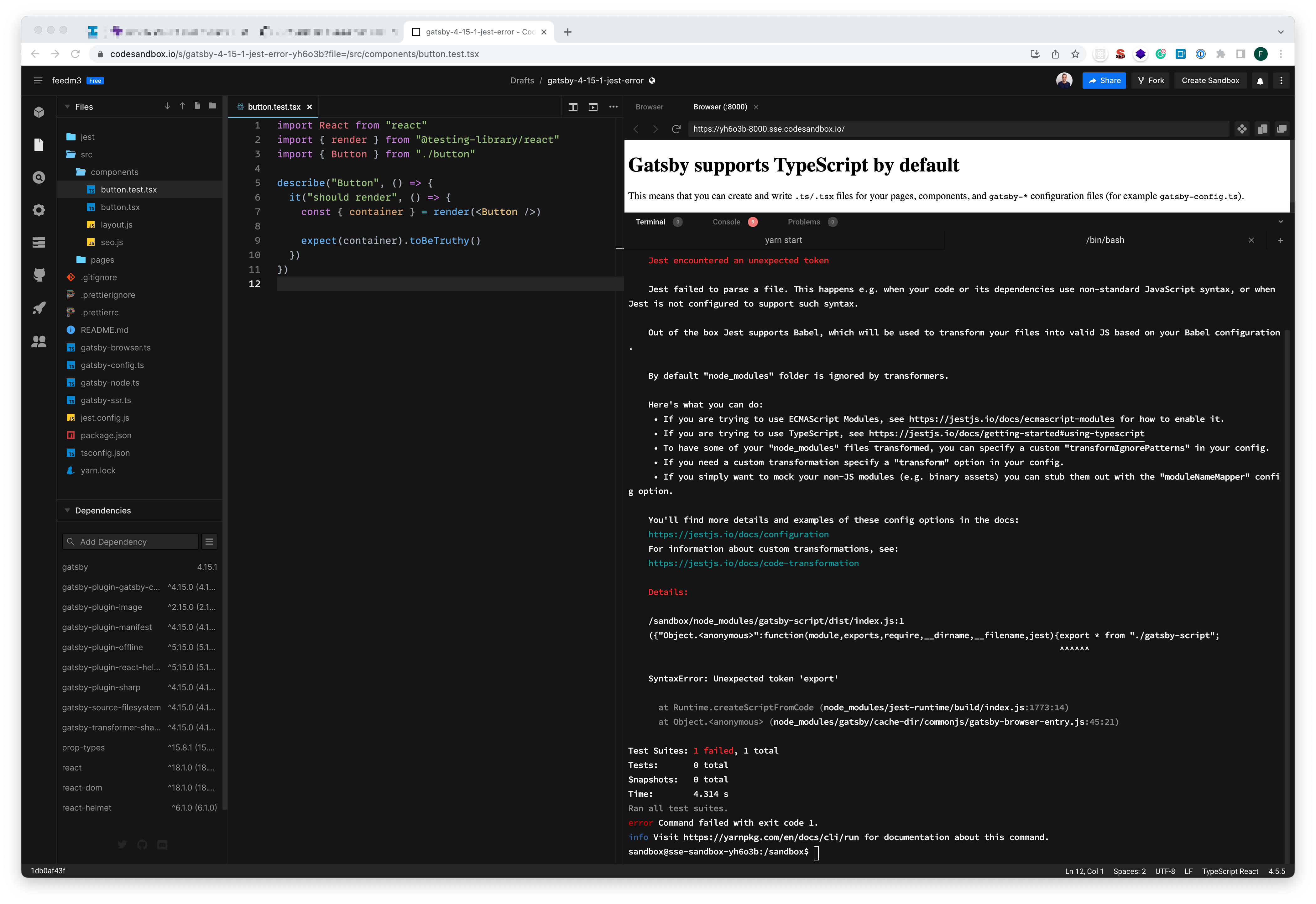Open the Server Control Panel sidebar icon
1316x904 pixels.
[x=39, y=242]
